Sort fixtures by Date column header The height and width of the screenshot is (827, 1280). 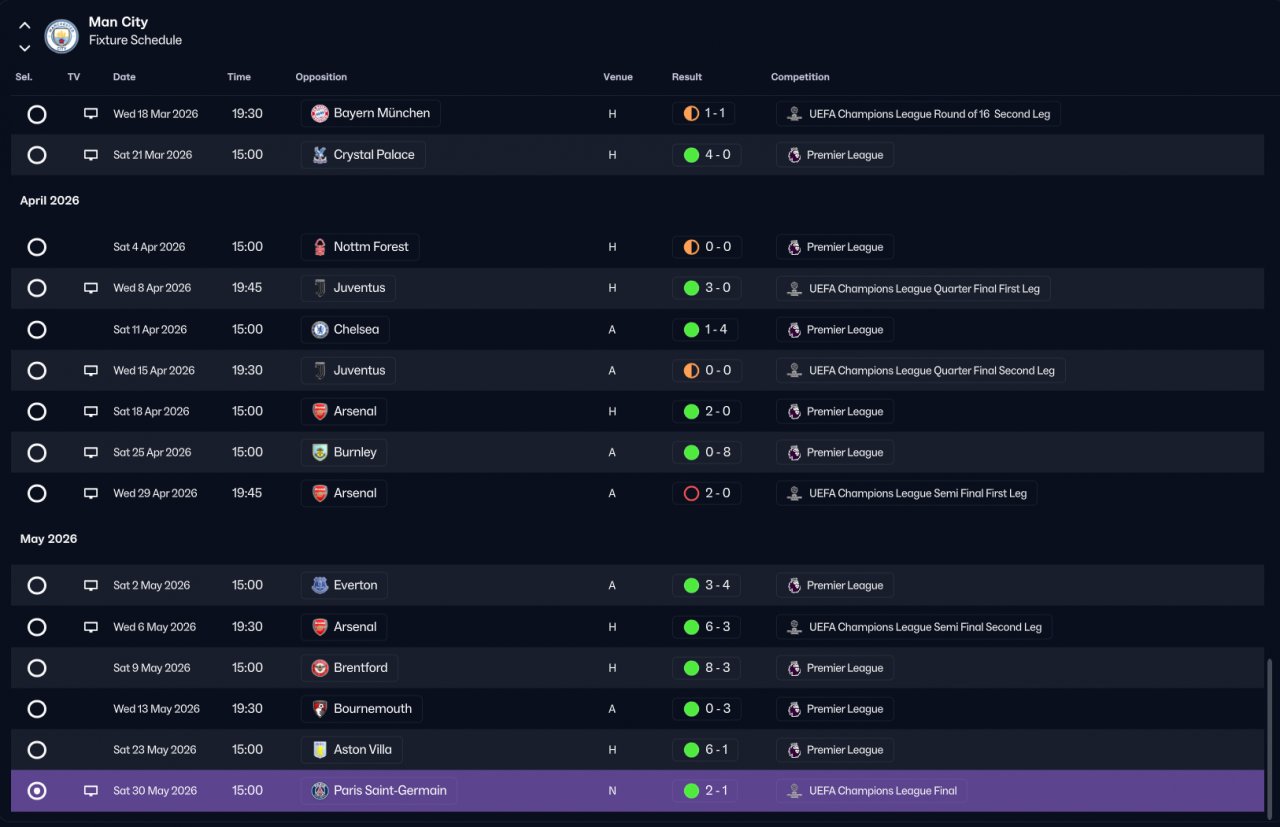tap(124, 77)
